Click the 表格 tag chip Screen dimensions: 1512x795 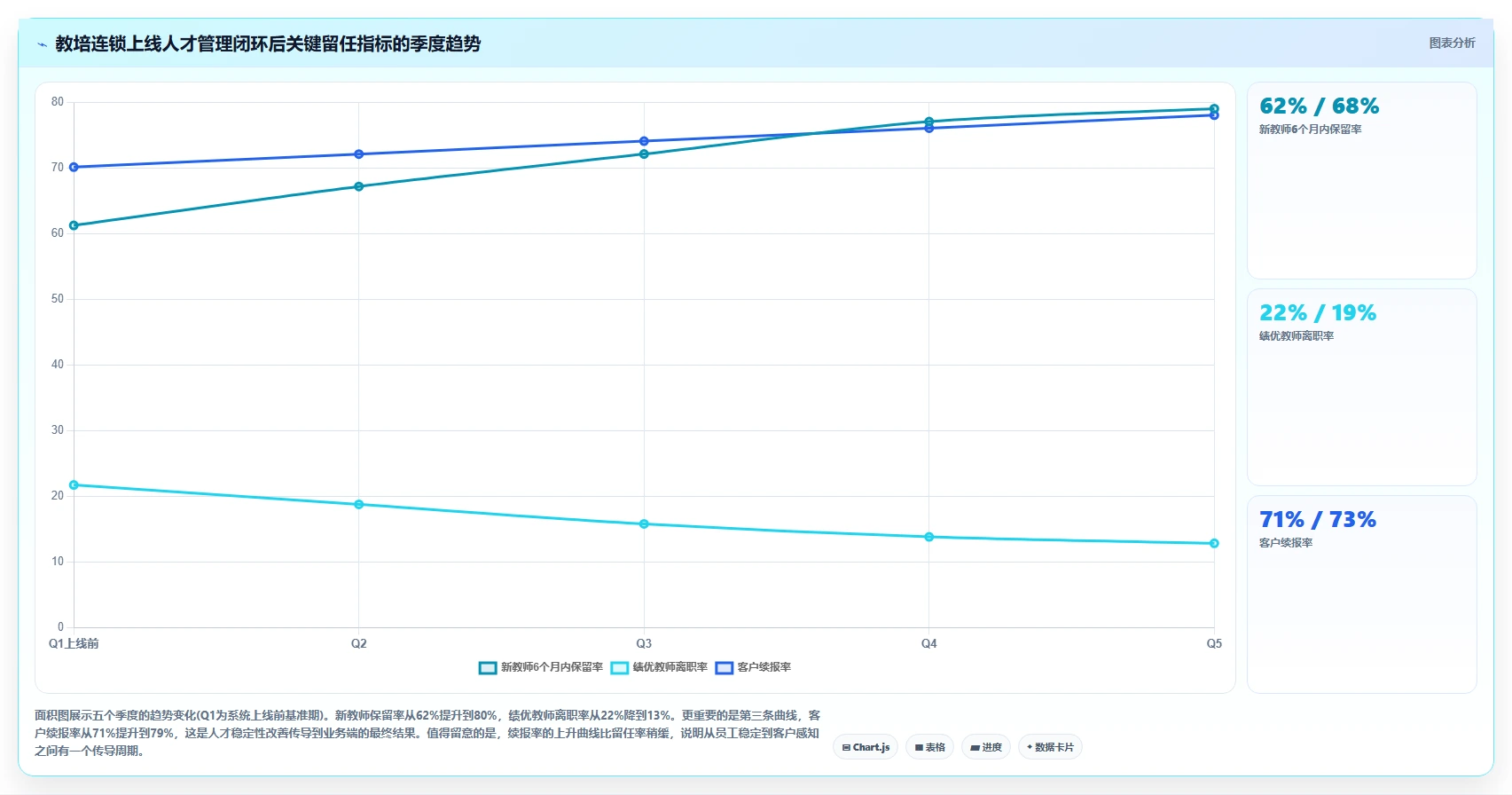click(x=929, y=747)
